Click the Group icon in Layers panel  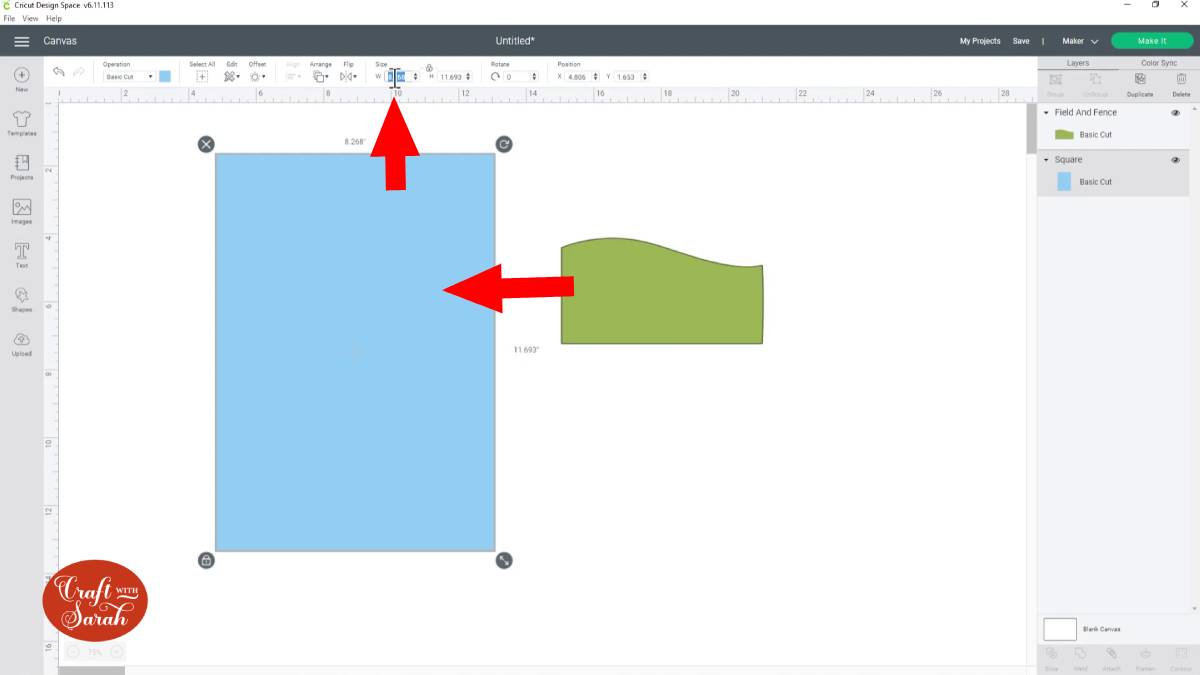tap(1054, 79)
